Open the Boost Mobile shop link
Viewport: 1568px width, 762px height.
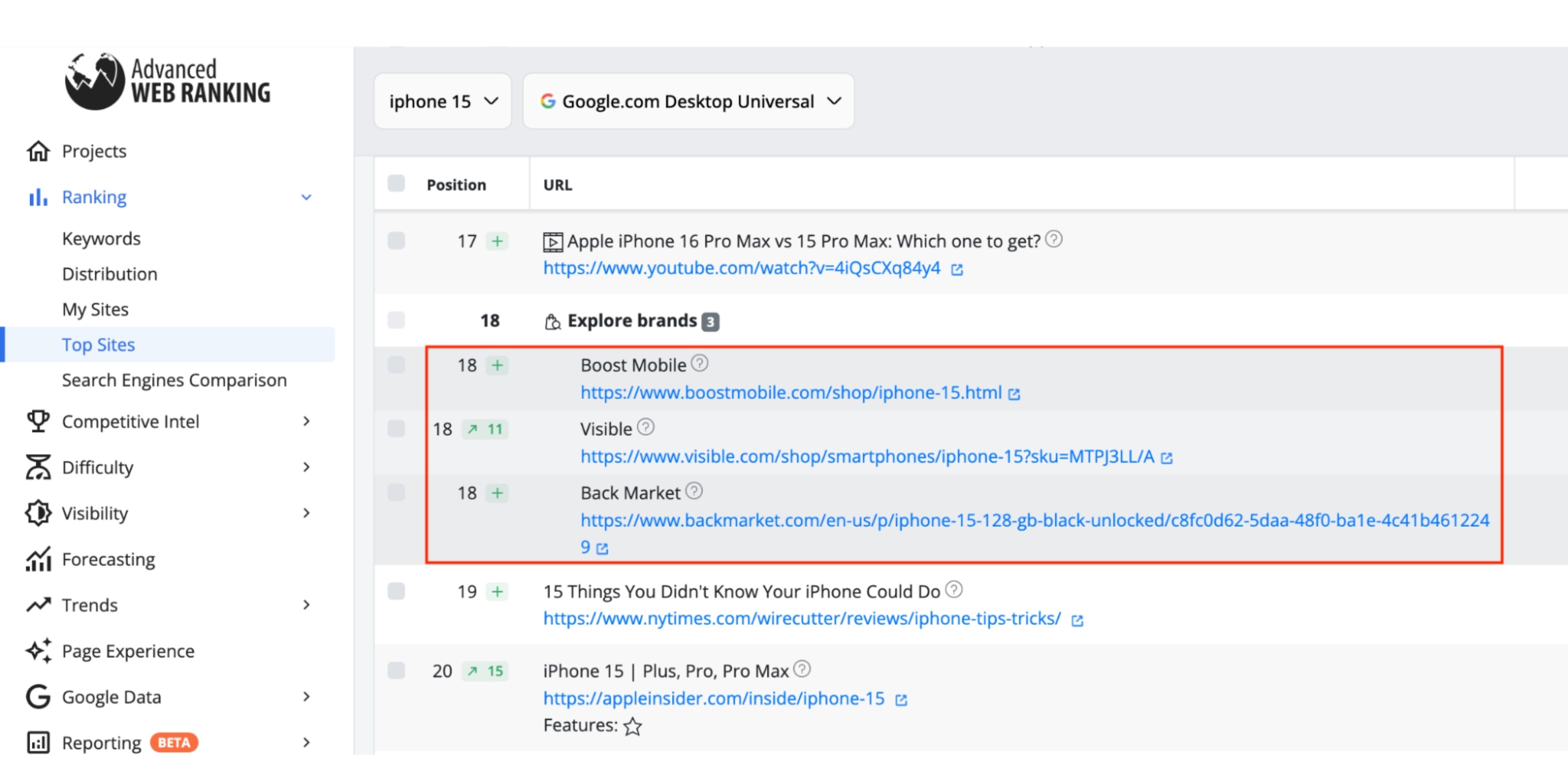pos(791,393)
